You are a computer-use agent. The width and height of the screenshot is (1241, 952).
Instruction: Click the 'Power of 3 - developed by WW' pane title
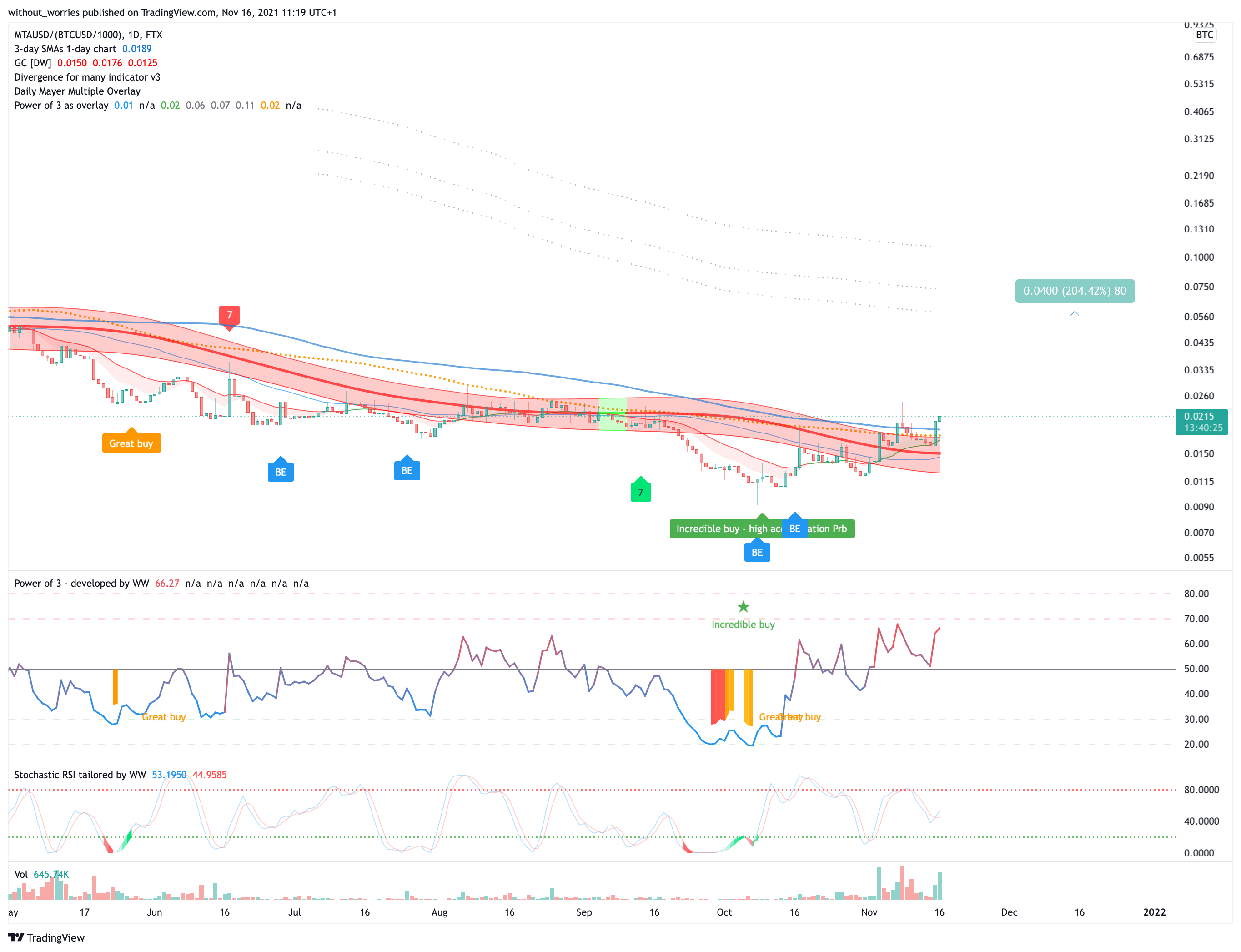tap(81, 583)
